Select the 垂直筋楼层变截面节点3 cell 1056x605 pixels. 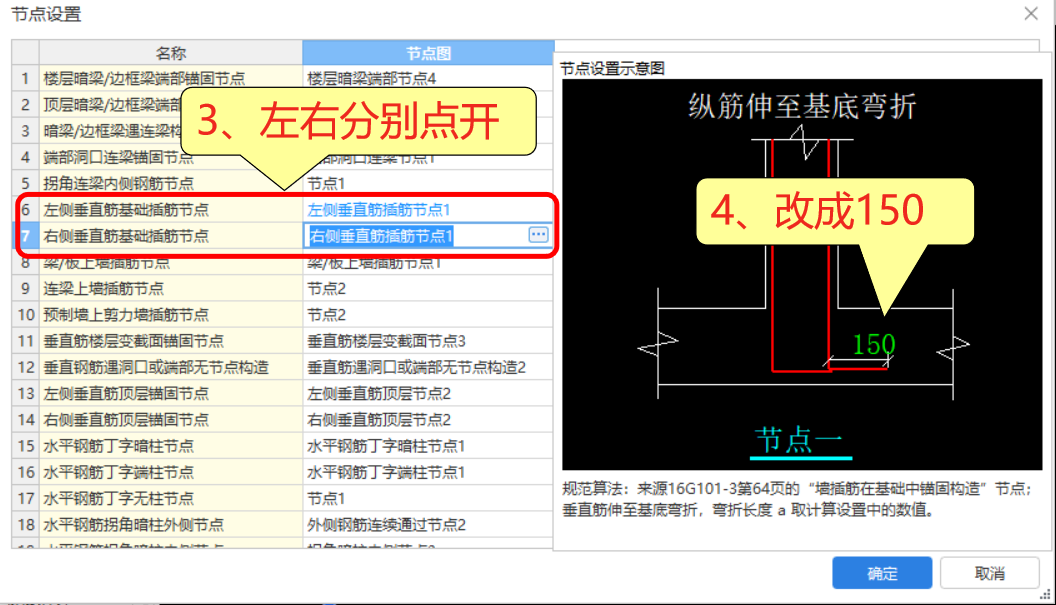coord(428,341)
